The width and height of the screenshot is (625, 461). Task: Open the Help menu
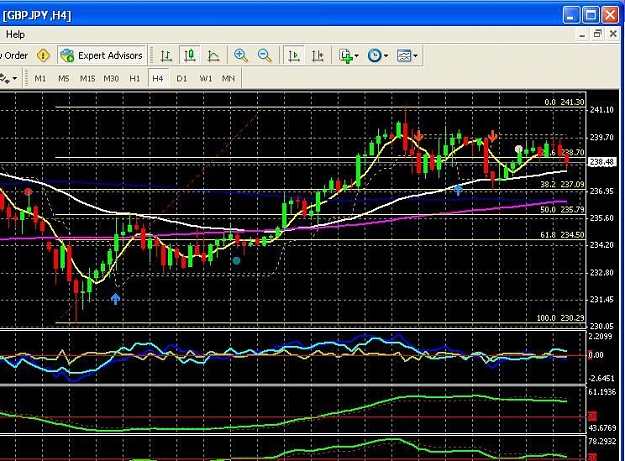tap(15, 35)
